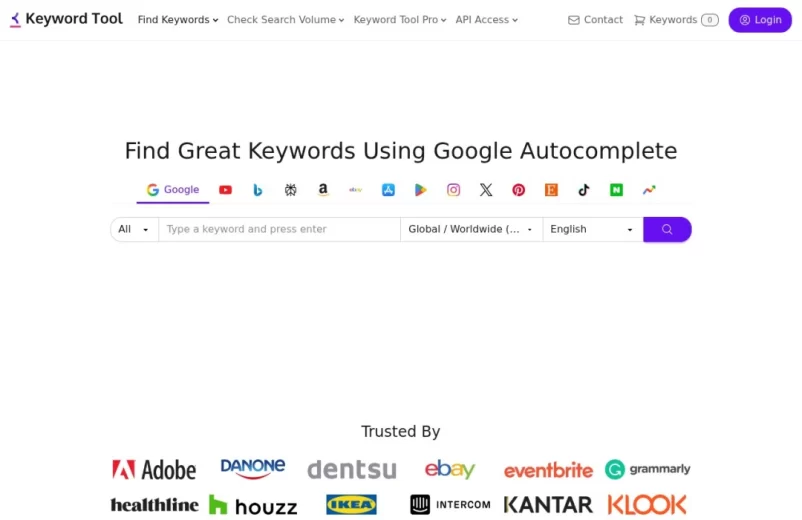Expand the Find Keywords menu
This screenshot has width=802, height=520.
coord(178,20)
